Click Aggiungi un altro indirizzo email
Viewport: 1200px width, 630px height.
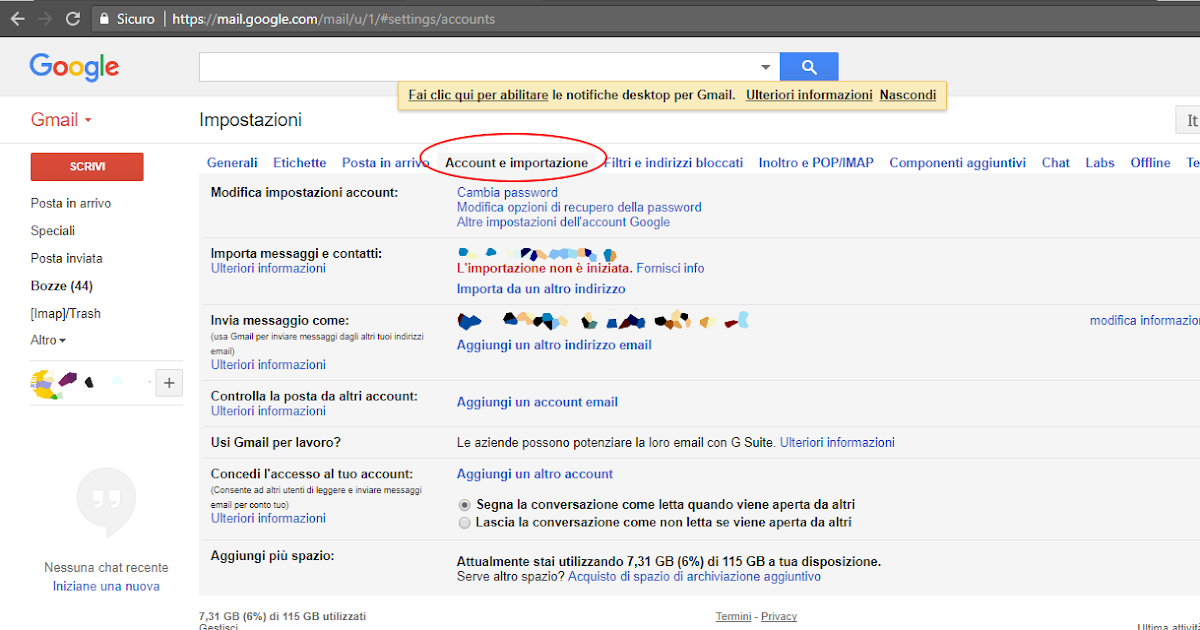554,345
